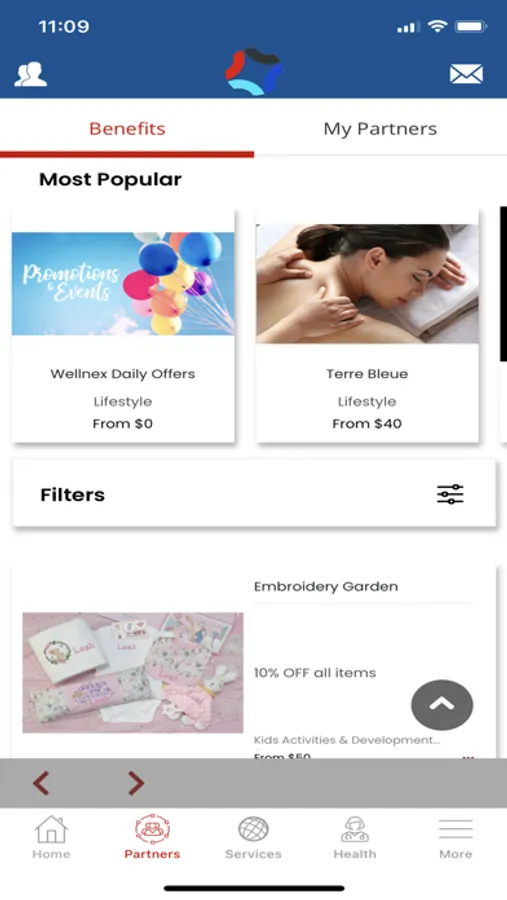Open the Embroidery Garden title link
Screen dimensions: 507x900
click(x=326, y=587)
